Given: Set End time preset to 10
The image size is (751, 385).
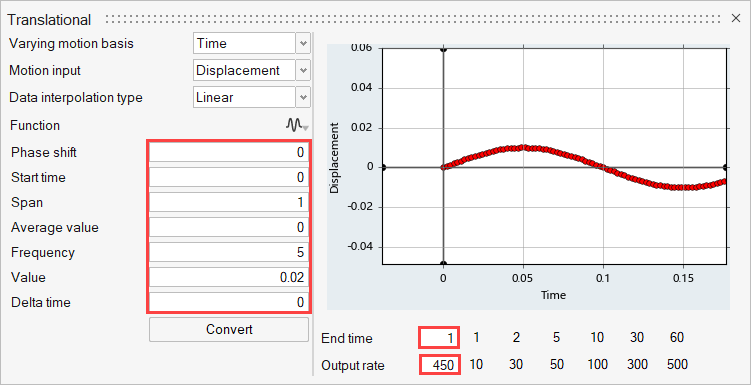Looking at the screenshot, I should [597, 338].
